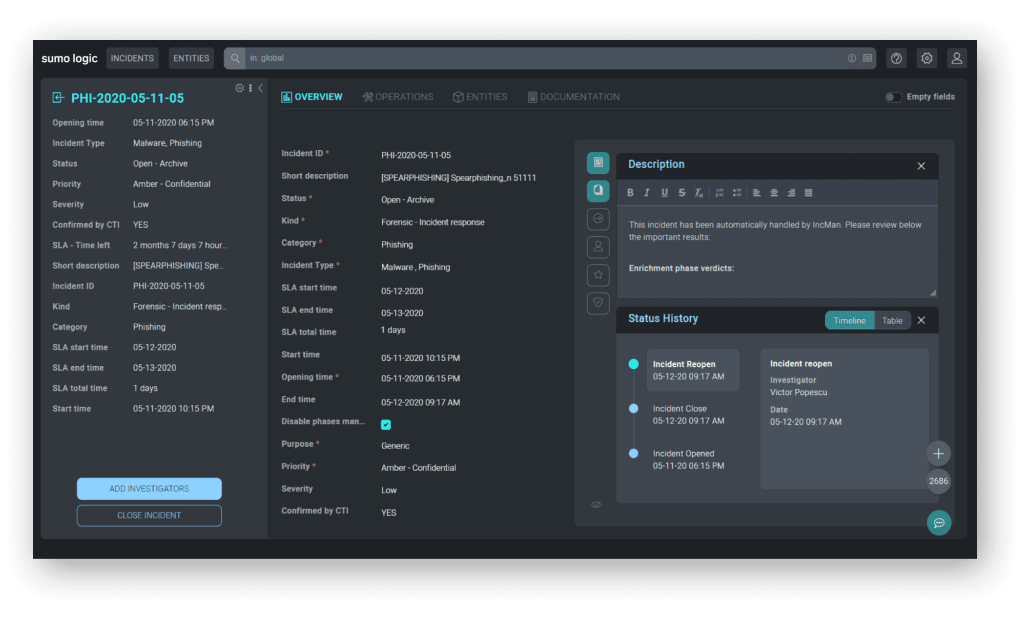The height and width of the screenshot is (619, 1024).
Task: Select the center align icon in Description toolbar
Action: (x=774, y=193)
